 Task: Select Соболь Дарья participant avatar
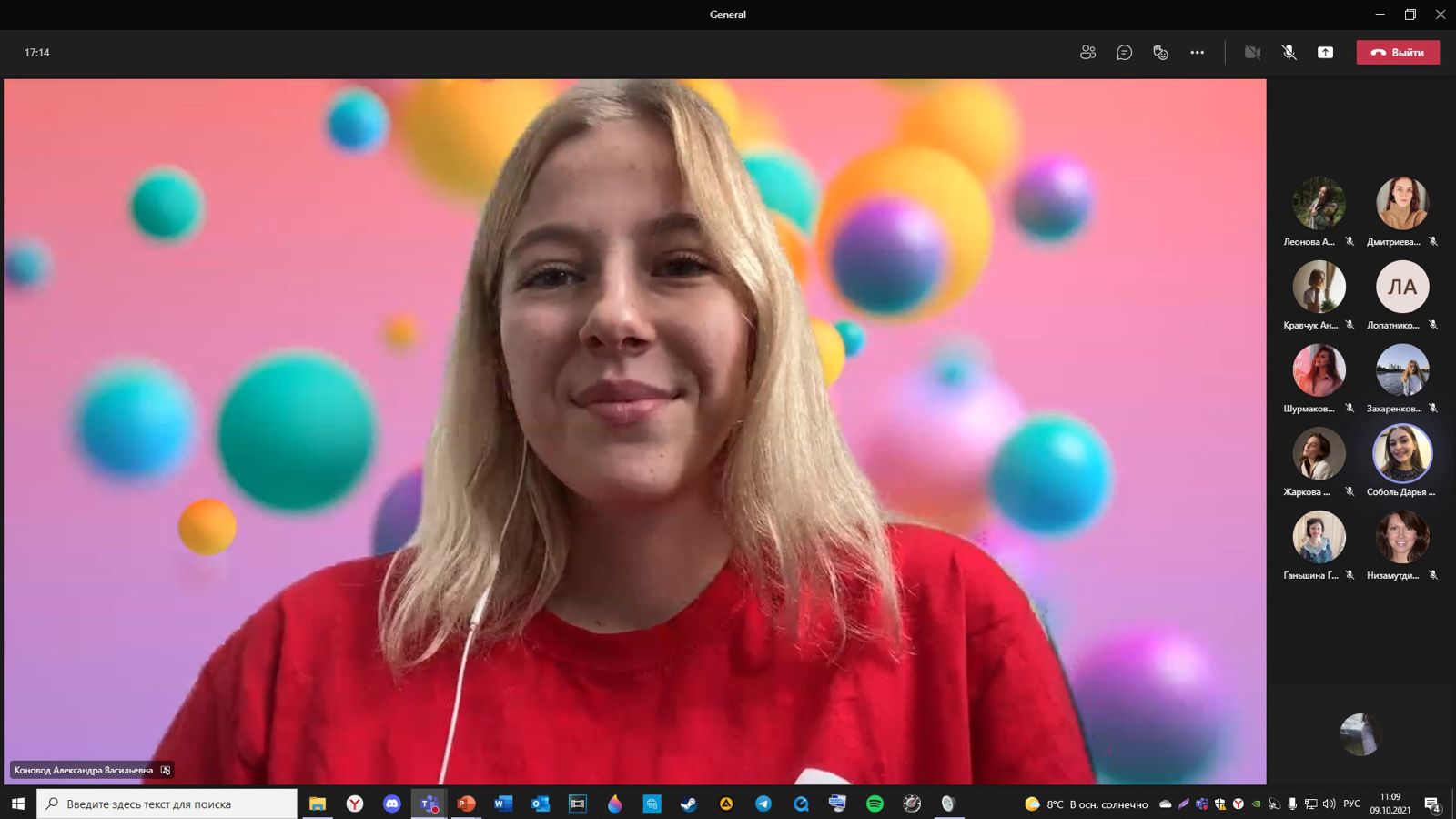coord(1401,453)
